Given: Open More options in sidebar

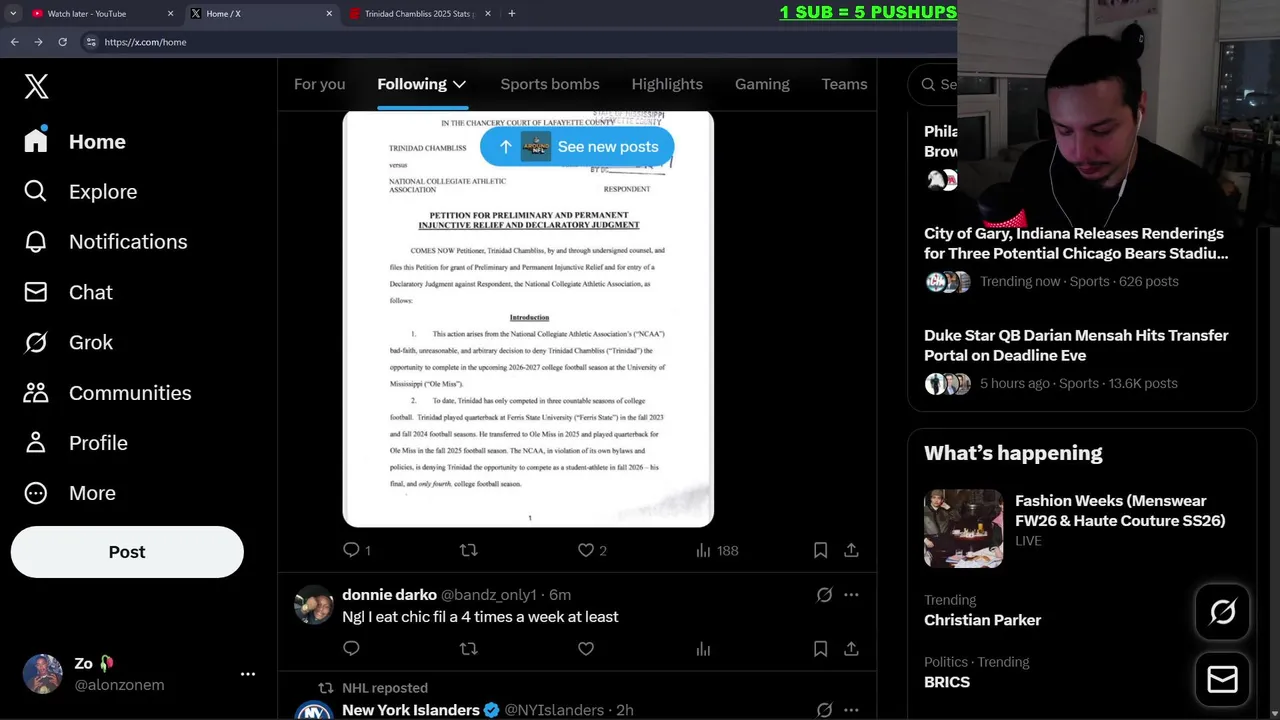Looking at the screenshot, I should pyautogui.click(x=70, y=493).
